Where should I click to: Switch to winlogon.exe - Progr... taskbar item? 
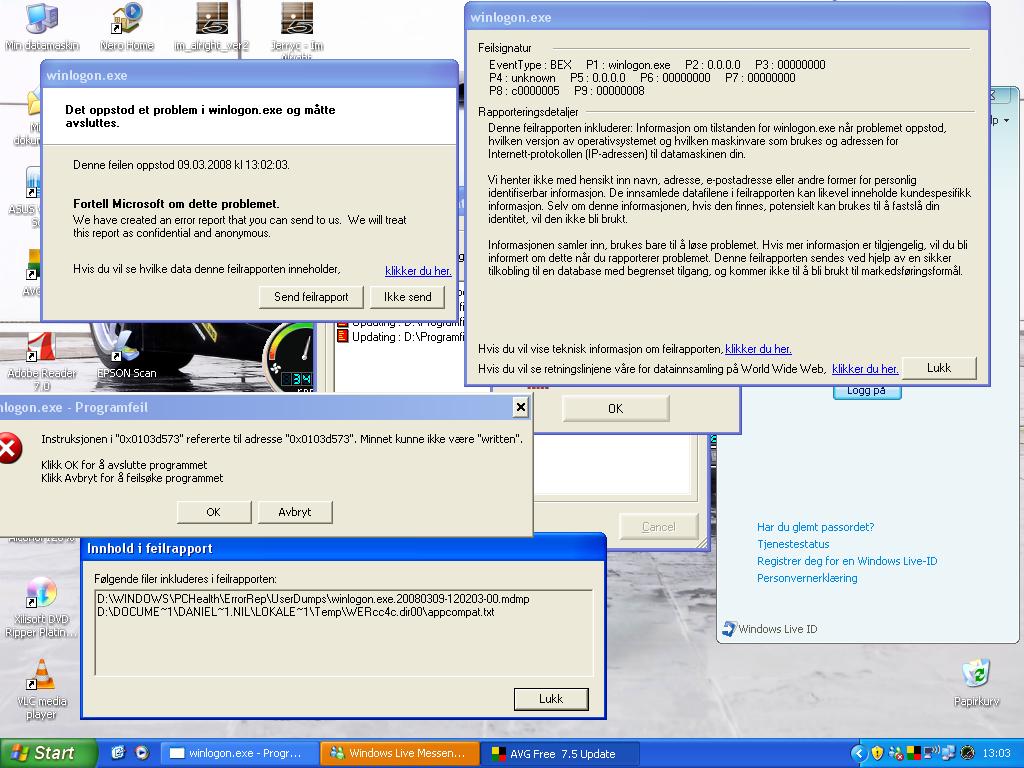pos(239,754)
